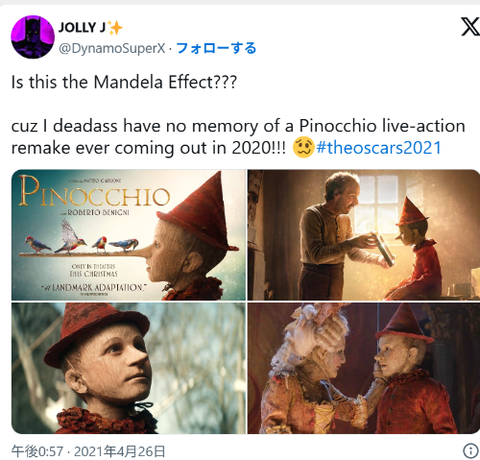Open the image of fairy touching Pinocchio

[x=364, y=368]
